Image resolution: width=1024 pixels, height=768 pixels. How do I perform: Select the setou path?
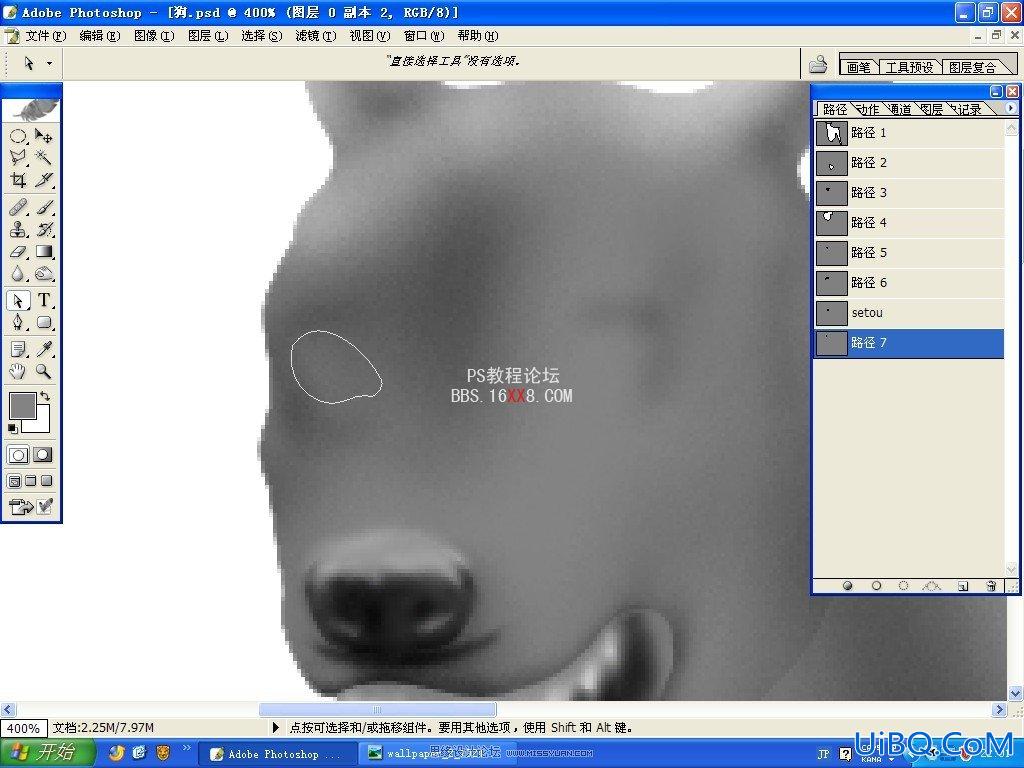click(909, 313)
